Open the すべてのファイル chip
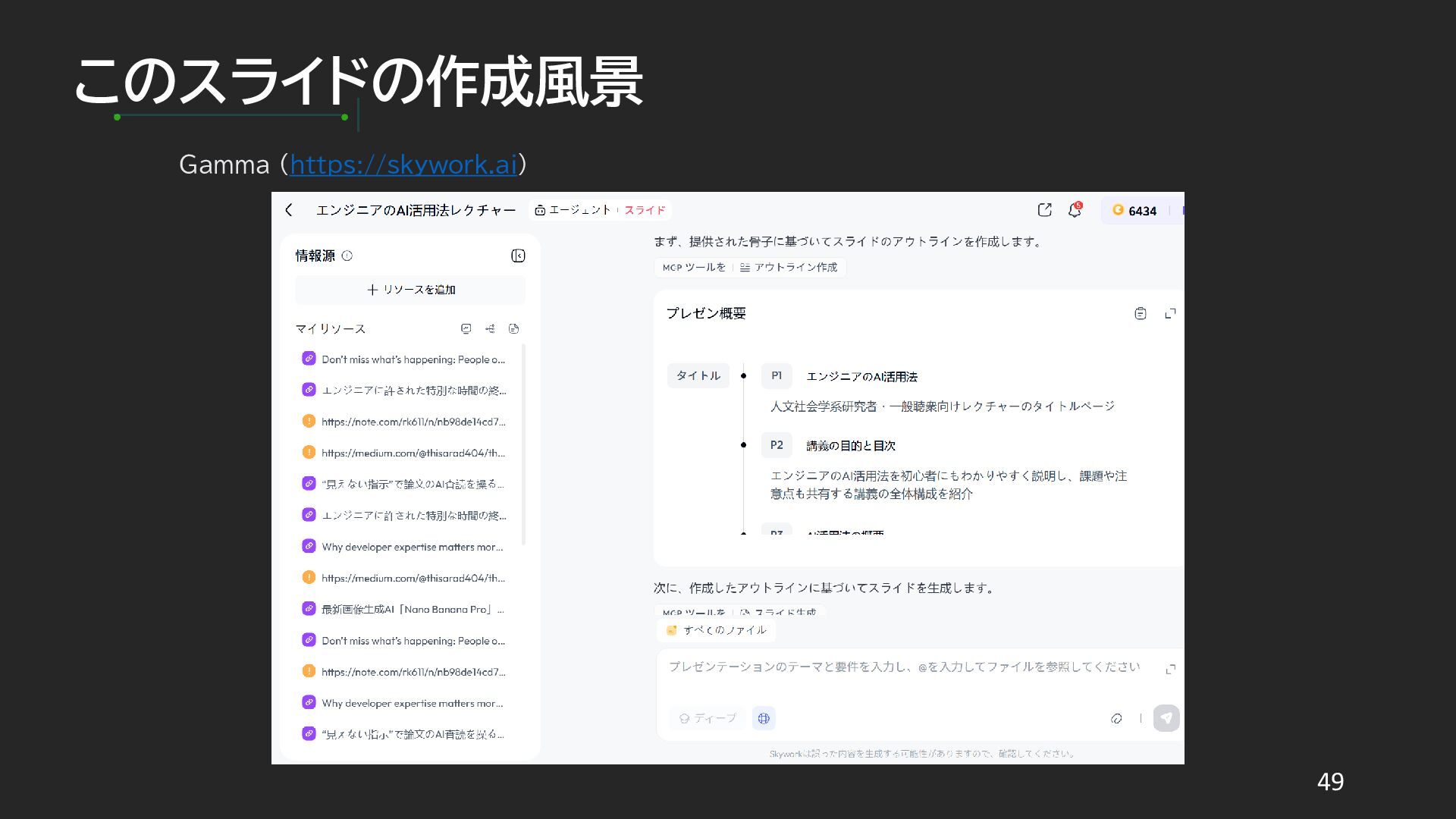This screenshot has width=1456, height=819. (x=717, y=630)
